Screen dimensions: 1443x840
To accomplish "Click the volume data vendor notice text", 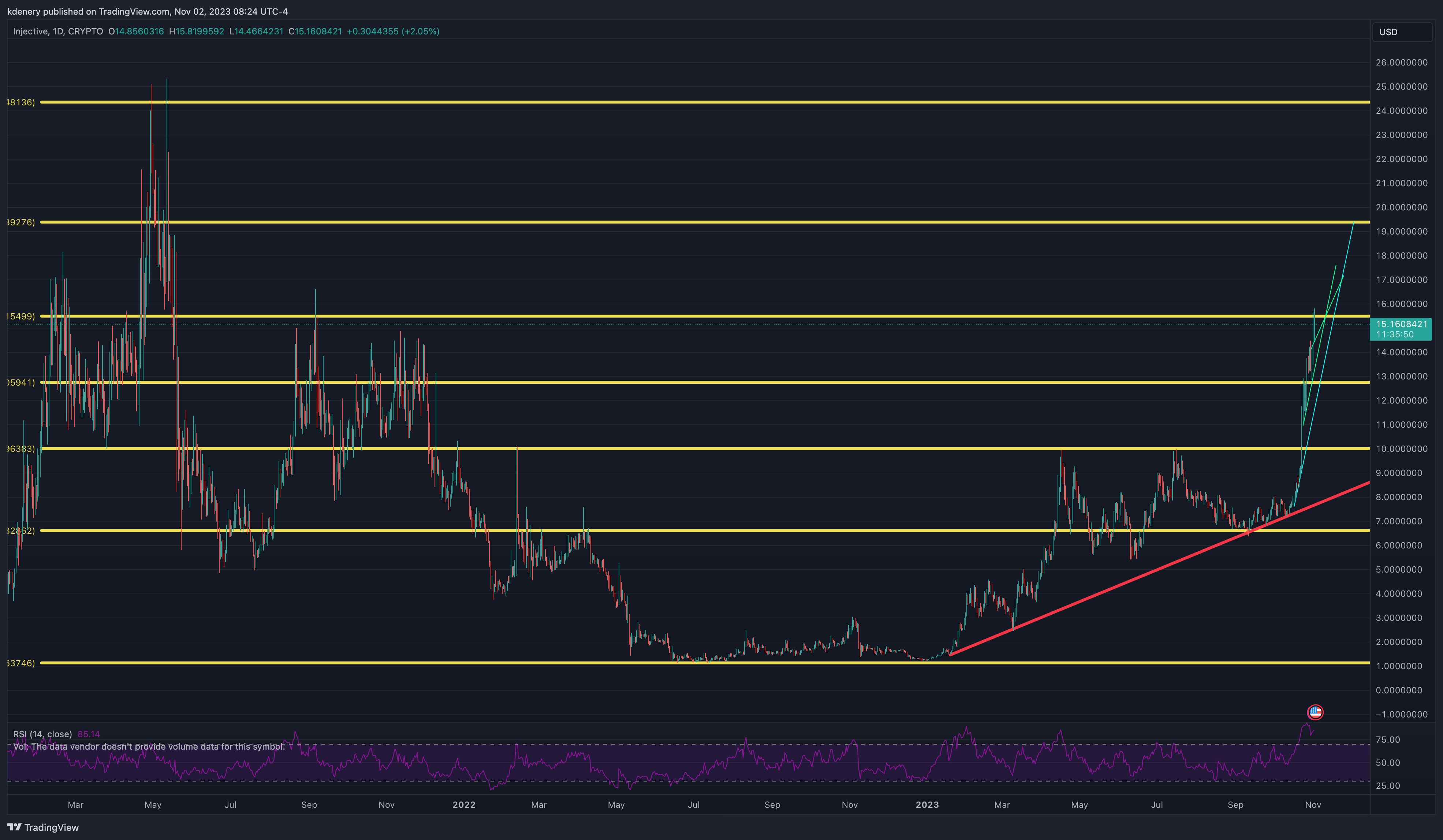I will coord(149,747).
